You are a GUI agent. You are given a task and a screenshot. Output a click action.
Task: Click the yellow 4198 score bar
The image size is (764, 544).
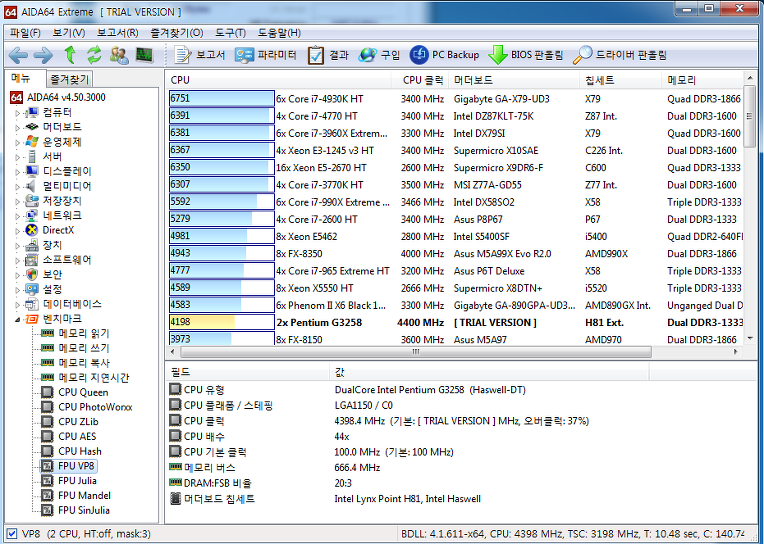222,322
